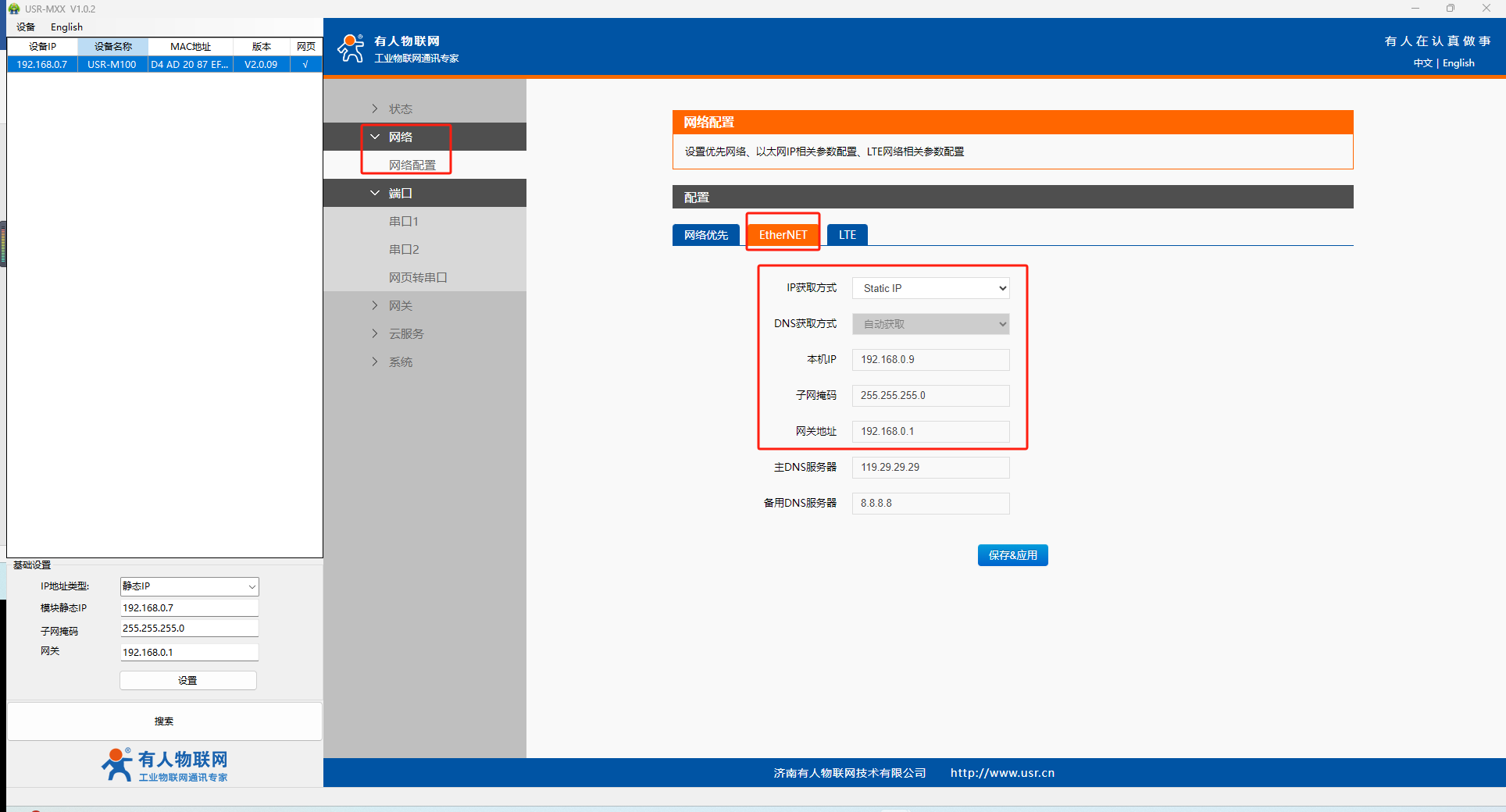
Task: Expand the 系统 menu section
Action: click(400, 361)
